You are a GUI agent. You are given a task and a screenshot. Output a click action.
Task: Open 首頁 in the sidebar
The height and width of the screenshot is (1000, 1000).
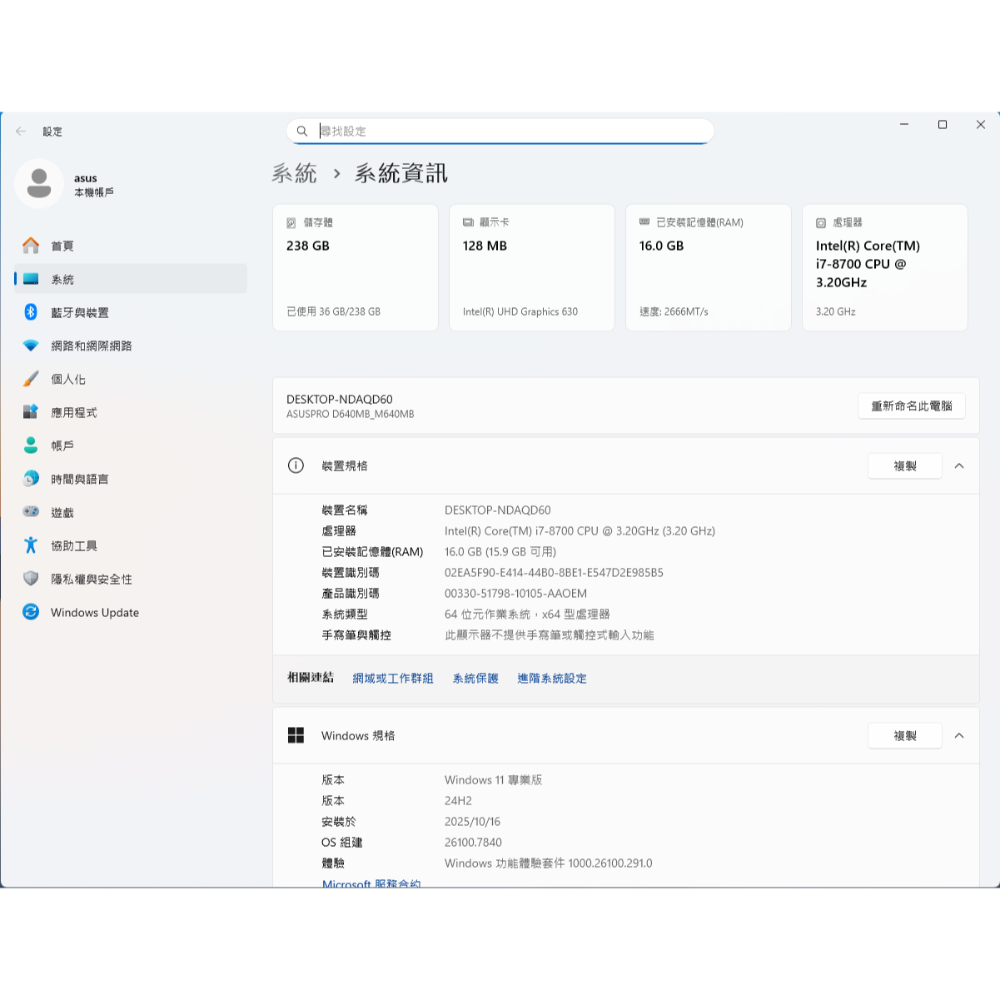point(131,246)
